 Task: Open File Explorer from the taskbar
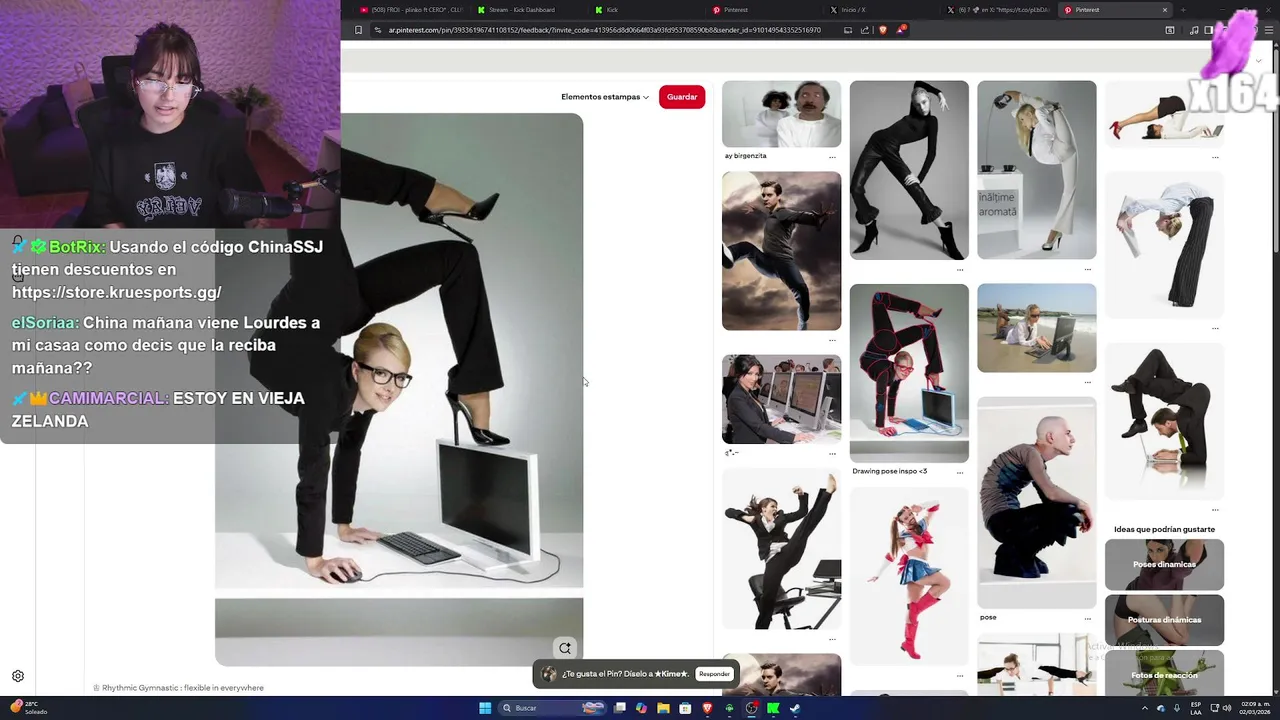coord(663,708)
